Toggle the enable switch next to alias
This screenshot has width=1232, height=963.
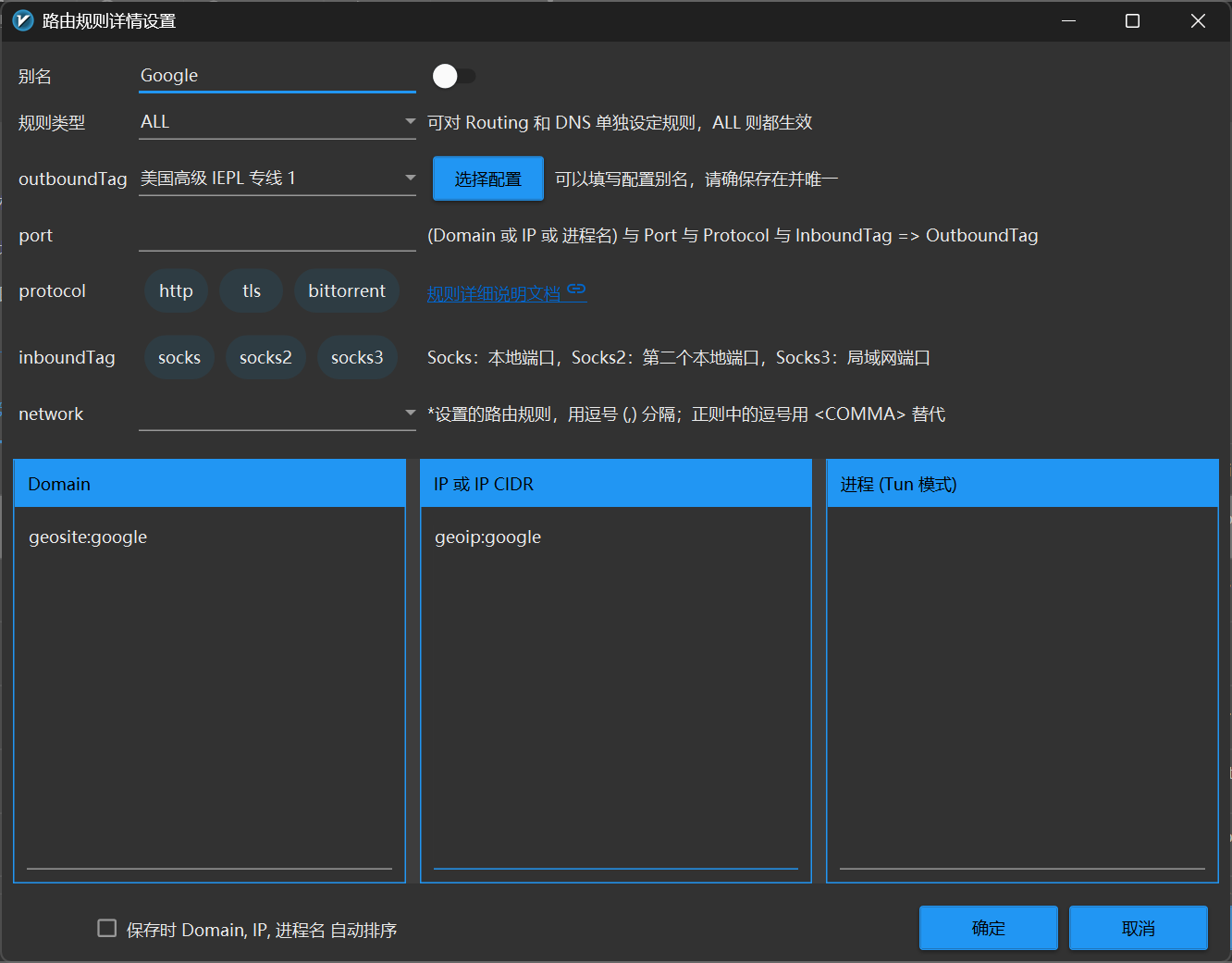(x=453, y=76)
